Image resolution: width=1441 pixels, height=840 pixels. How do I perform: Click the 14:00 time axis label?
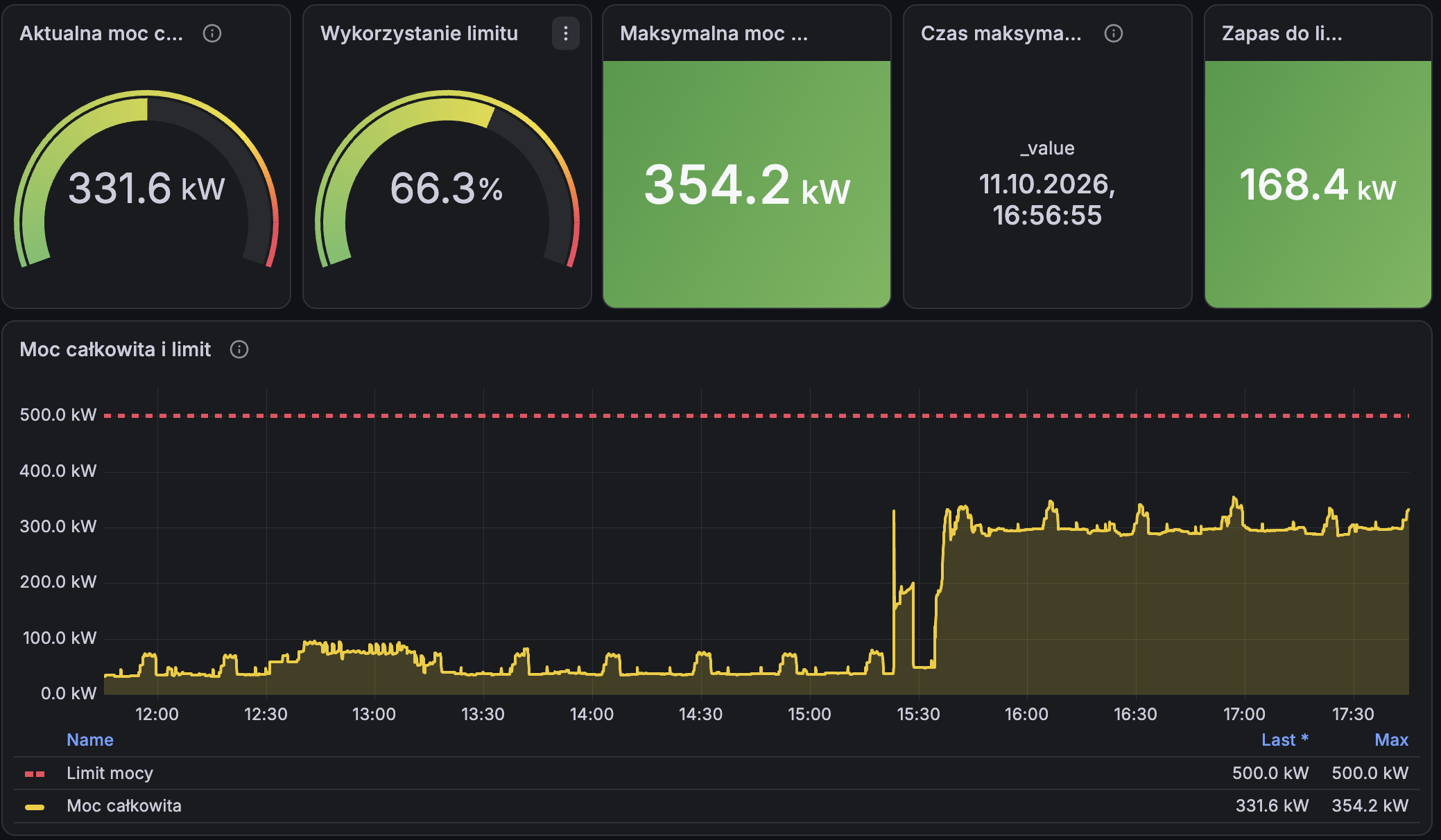point(592,714)
